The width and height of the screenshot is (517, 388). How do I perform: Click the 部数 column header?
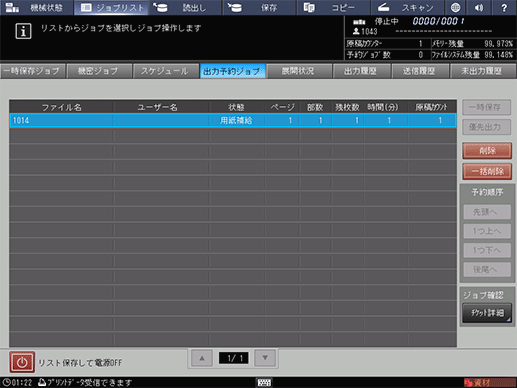click(315, 107)
